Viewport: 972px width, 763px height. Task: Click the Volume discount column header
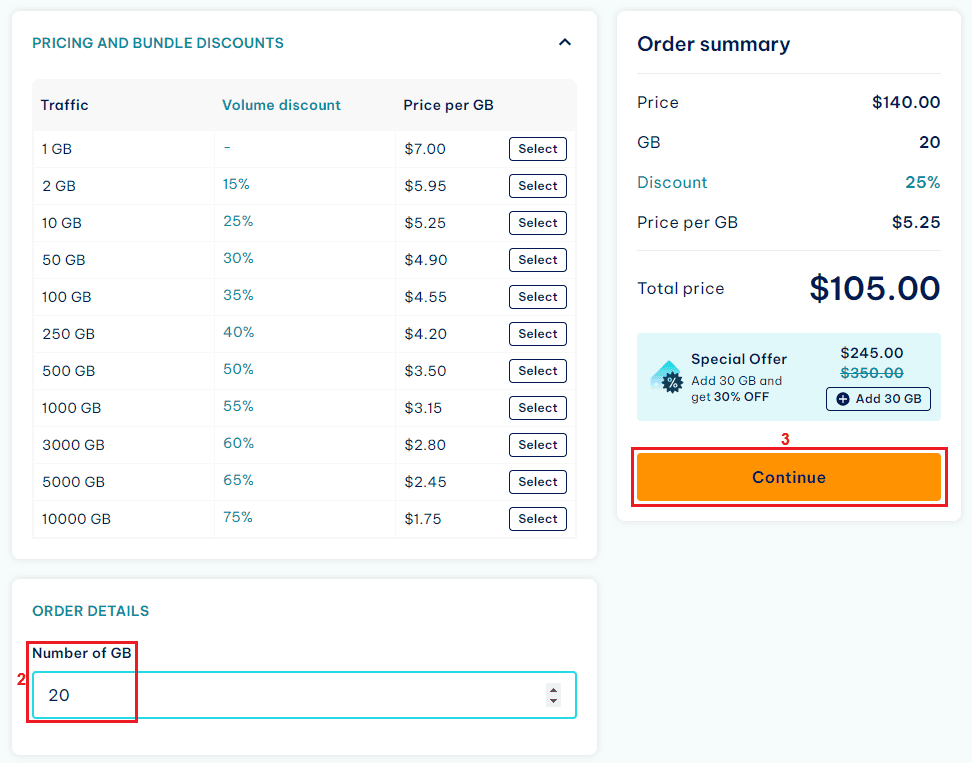click(x=281, y=105)
